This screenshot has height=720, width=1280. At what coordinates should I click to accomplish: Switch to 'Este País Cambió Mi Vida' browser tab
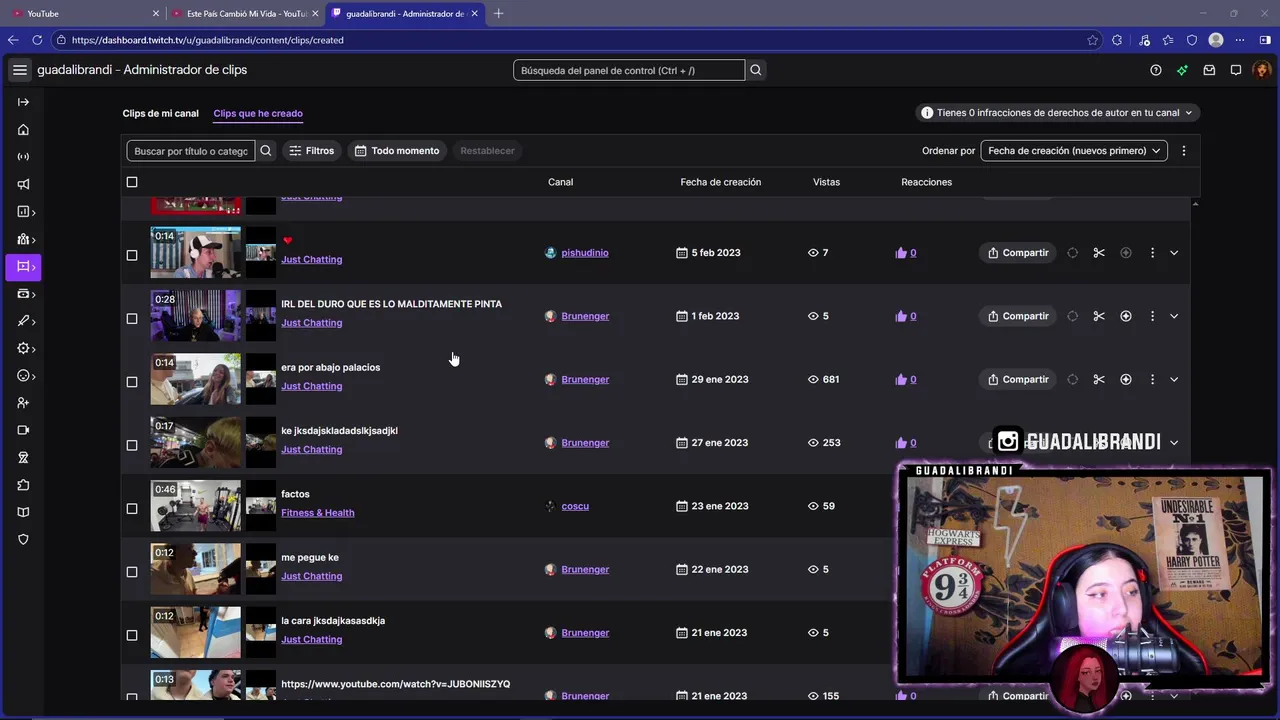245,13
